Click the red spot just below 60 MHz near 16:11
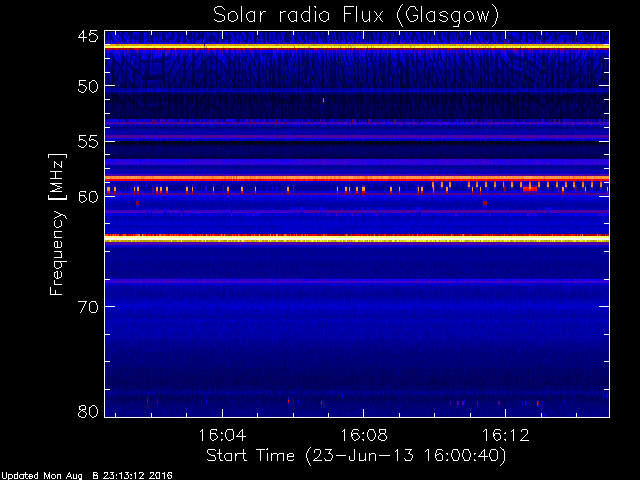This screenshot has width=640, height=480. coord(485,203)
